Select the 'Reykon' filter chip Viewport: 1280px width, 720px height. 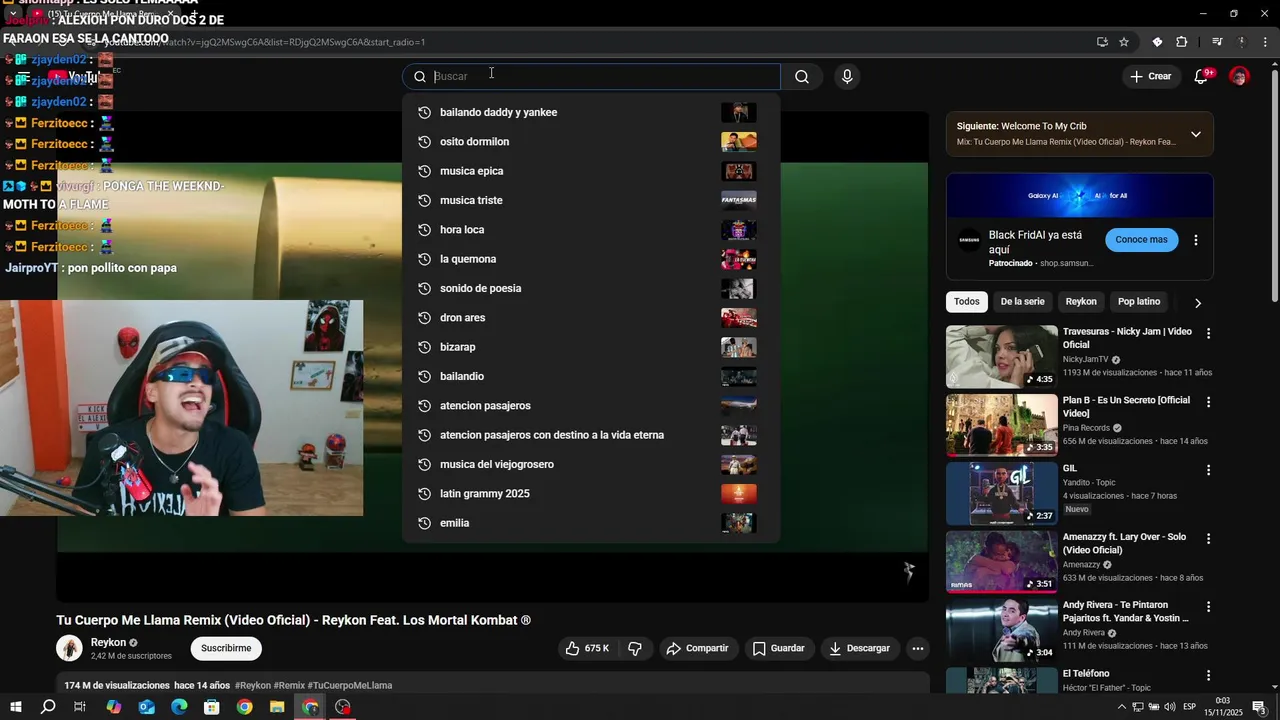[1081, 302]
